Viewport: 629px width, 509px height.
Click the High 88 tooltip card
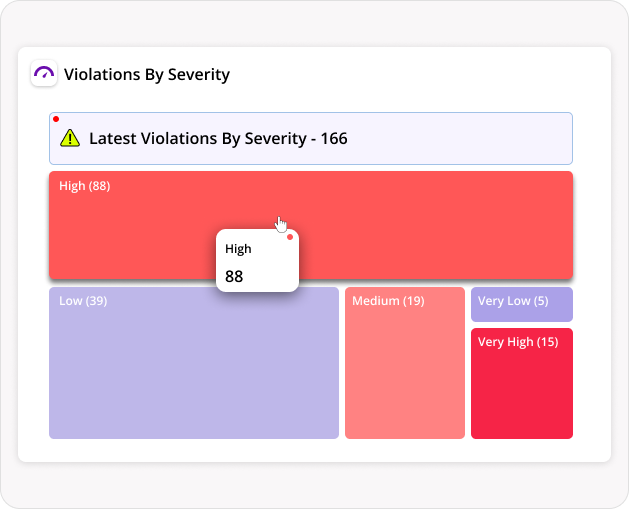[258, 260]
